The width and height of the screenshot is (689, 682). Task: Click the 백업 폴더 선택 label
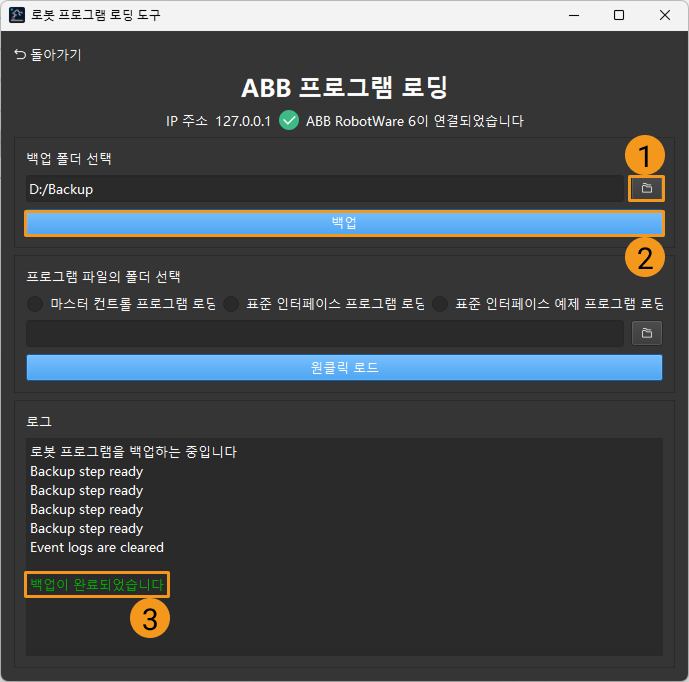[69, 158]
